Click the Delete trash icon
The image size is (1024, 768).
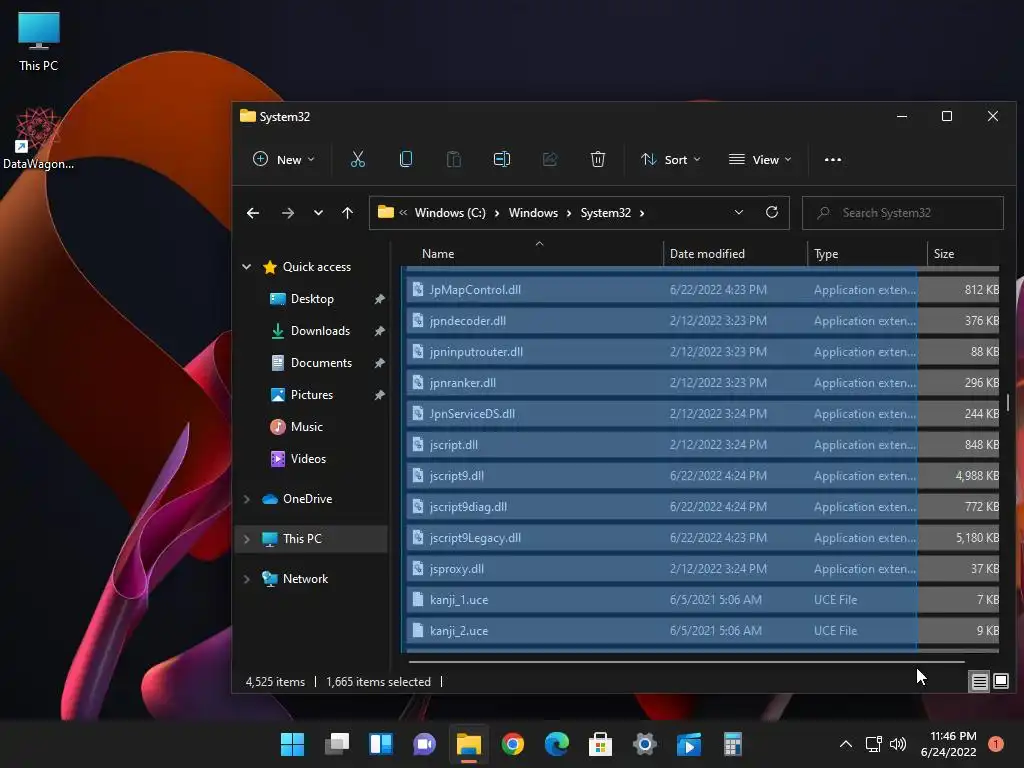[598, 159]
